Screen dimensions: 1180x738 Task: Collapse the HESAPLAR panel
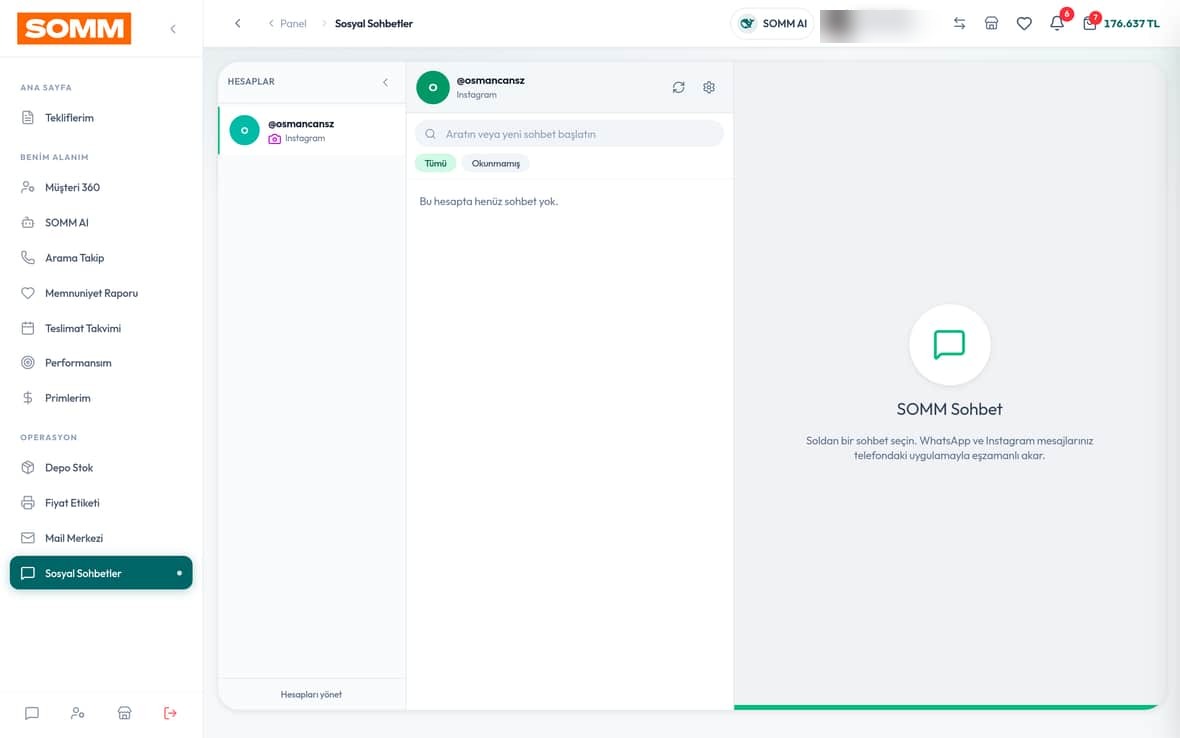tap(385, 82)
